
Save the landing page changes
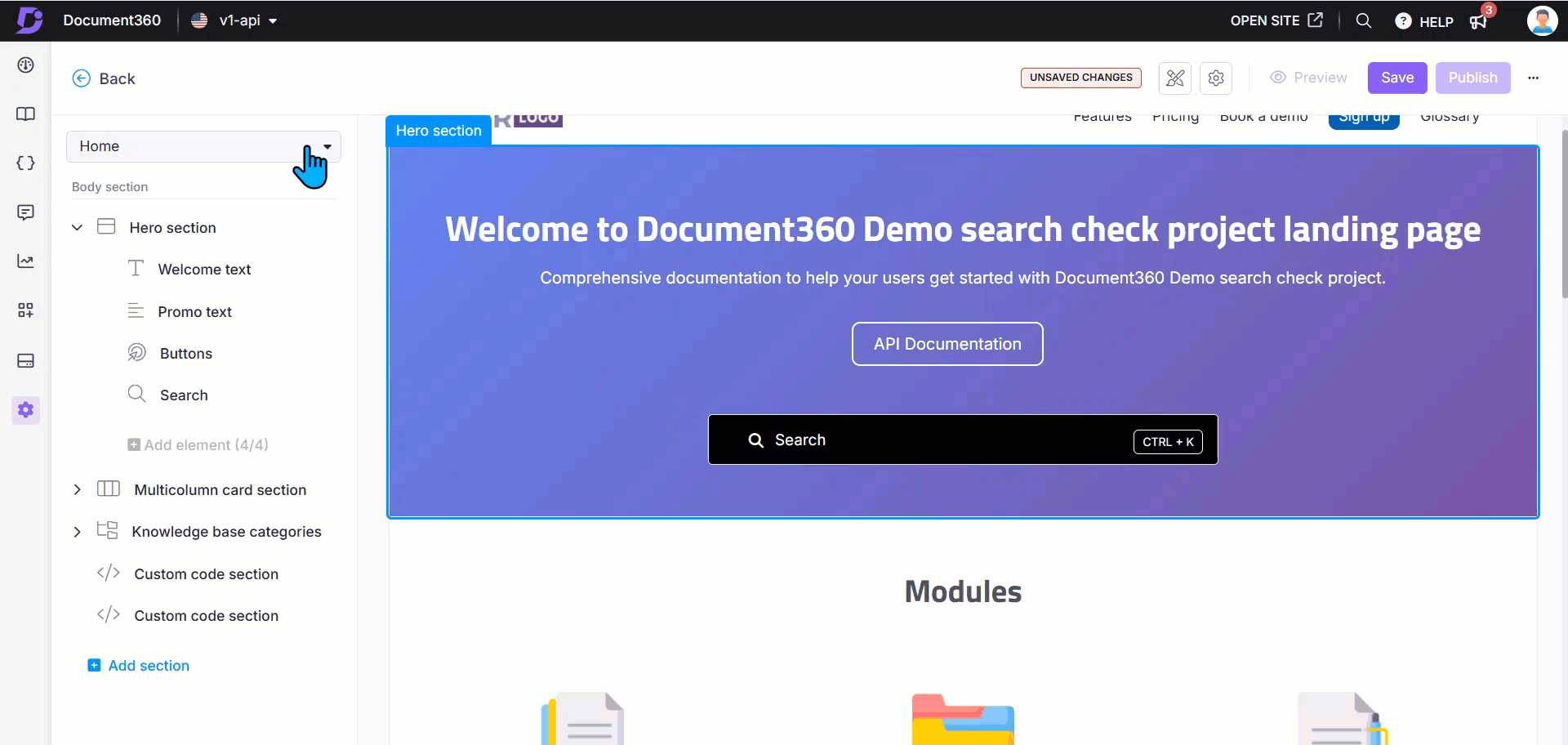1397,78
